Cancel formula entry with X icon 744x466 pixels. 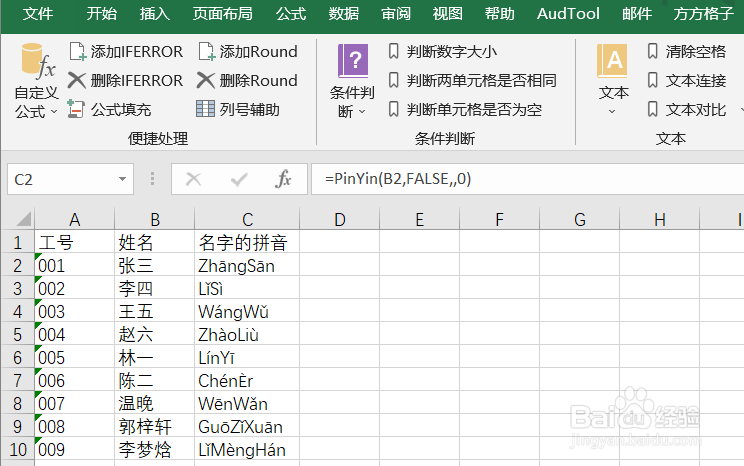coord(194,179)
